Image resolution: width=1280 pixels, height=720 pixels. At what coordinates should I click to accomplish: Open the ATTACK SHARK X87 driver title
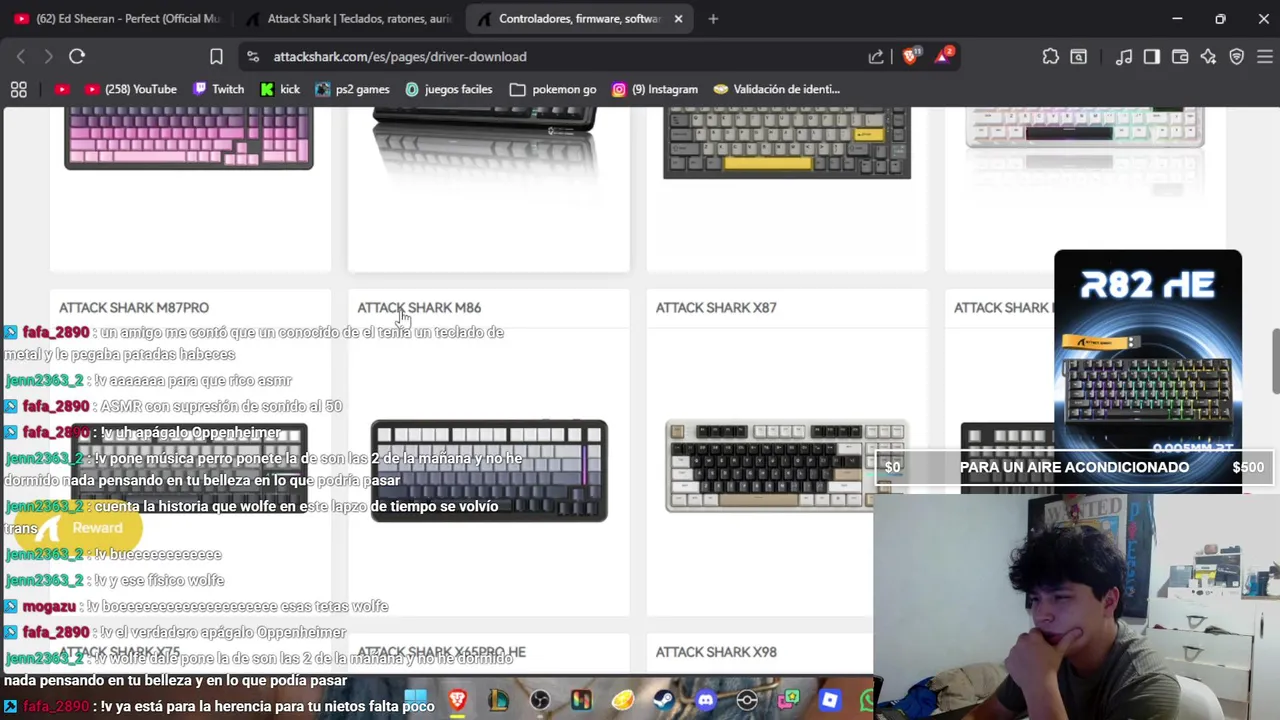[716, 308]
